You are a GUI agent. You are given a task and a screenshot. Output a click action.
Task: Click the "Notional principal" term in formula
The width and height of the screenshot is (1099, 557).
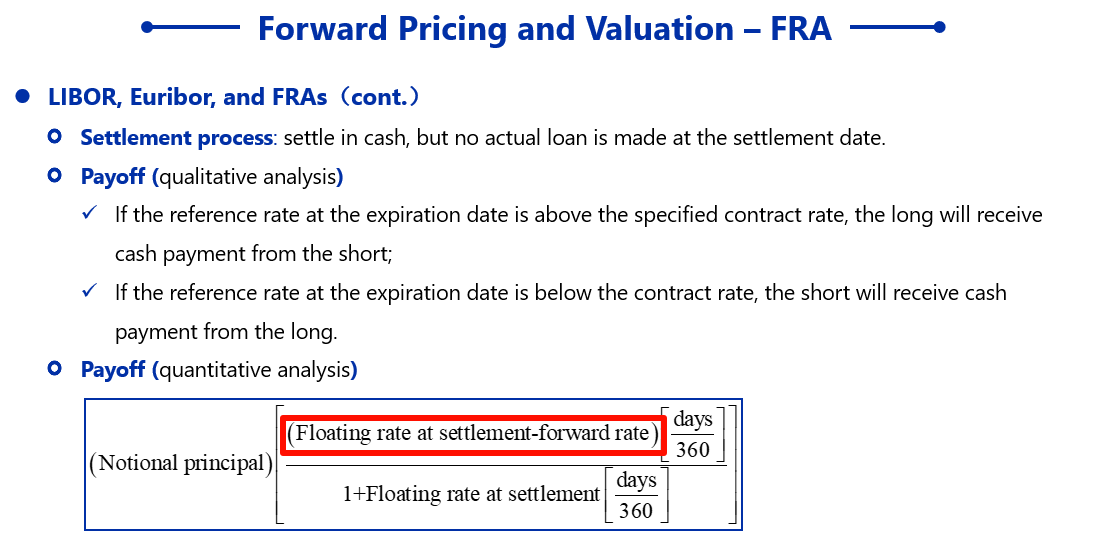coord(181,463)
